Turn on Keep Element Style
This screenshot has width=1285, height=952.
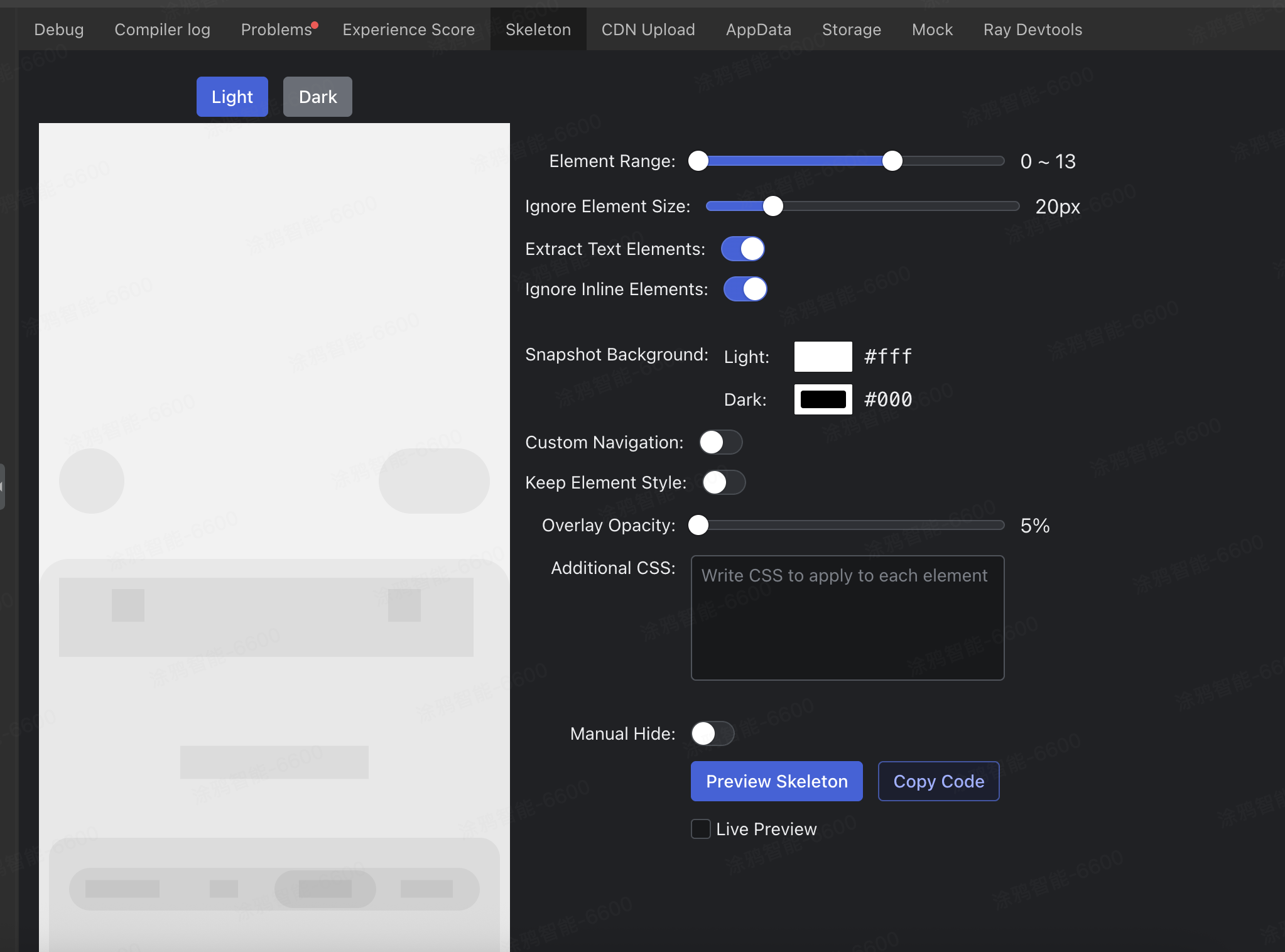click(724, 482)
